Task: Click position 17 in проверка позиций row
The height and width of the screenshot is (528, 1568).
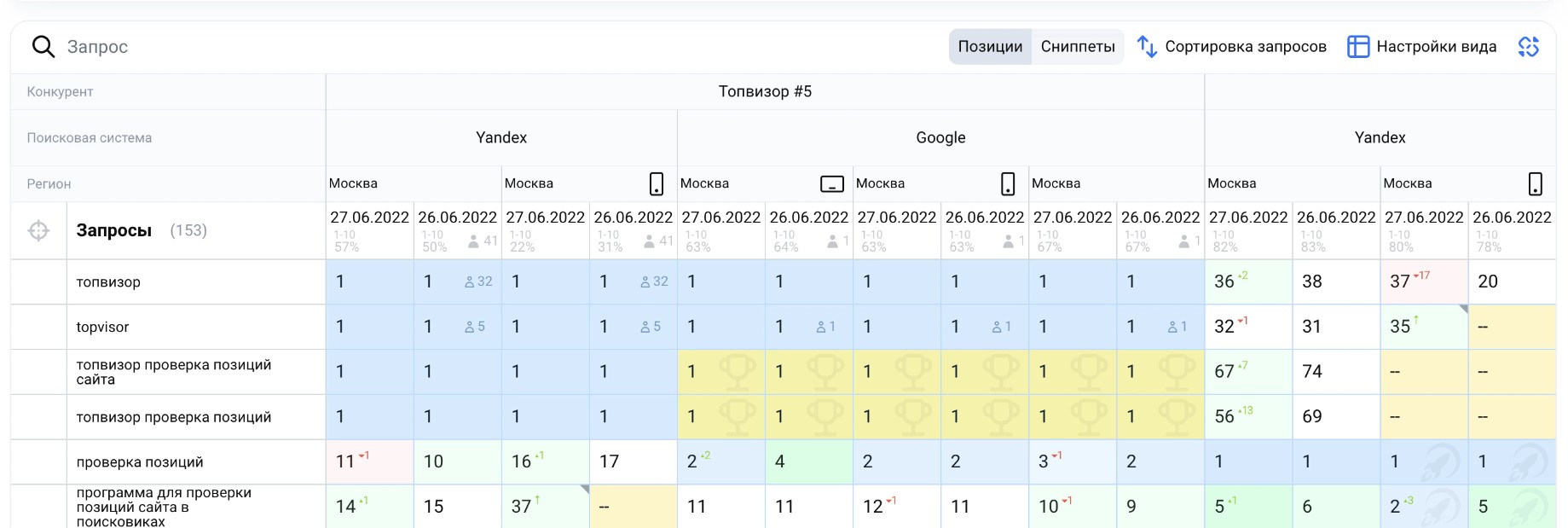Action: (x=609, y=461)
